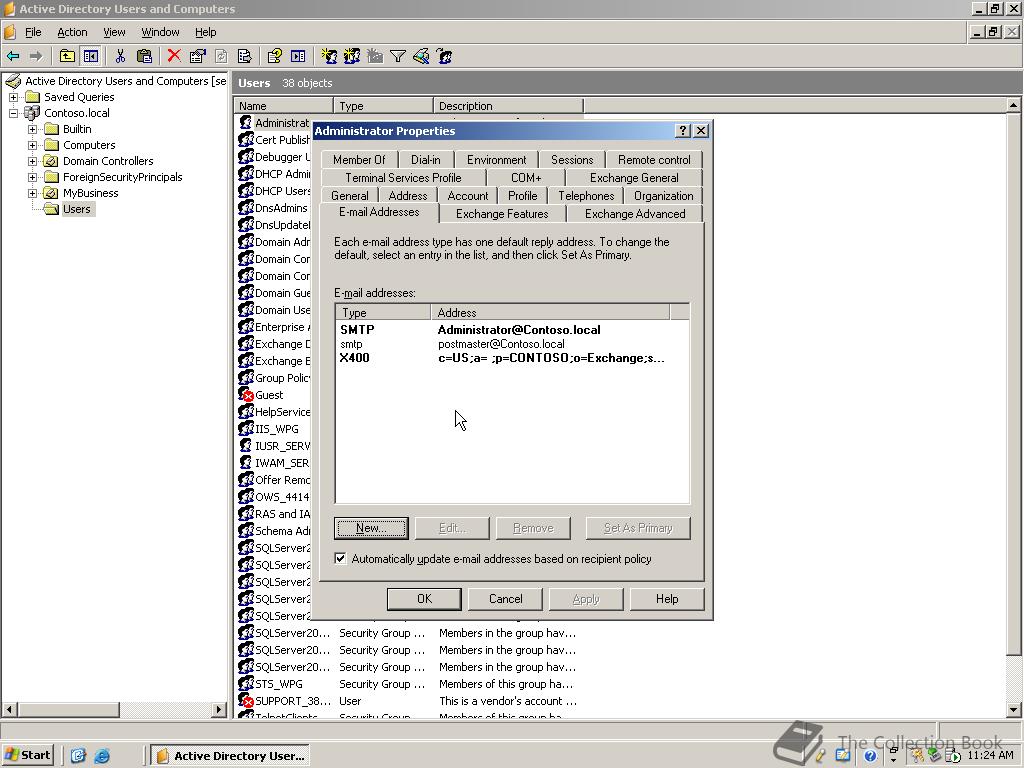Collapse the Contoso.local tree node
Viewport: 1024px width, 768px height.
pos(13,113)
